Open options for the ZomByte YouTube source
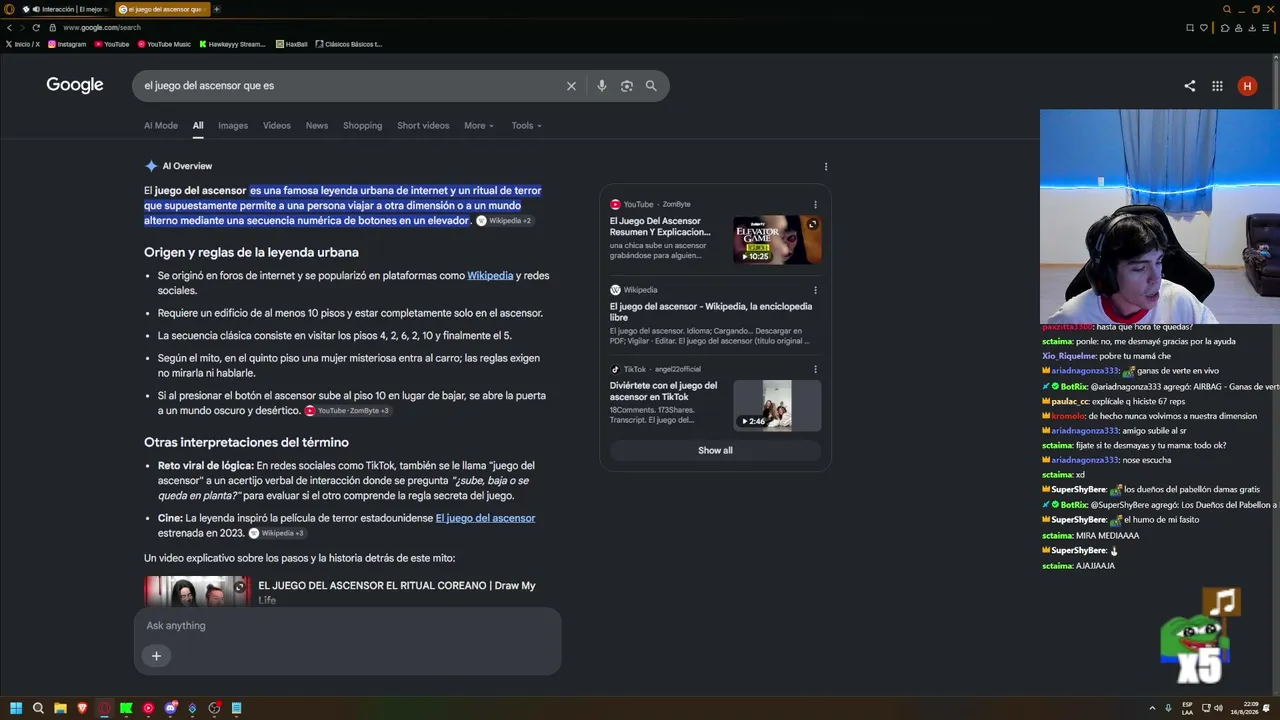The width and height of the screenshot is (1280, 720). click(x=815, y=204)
